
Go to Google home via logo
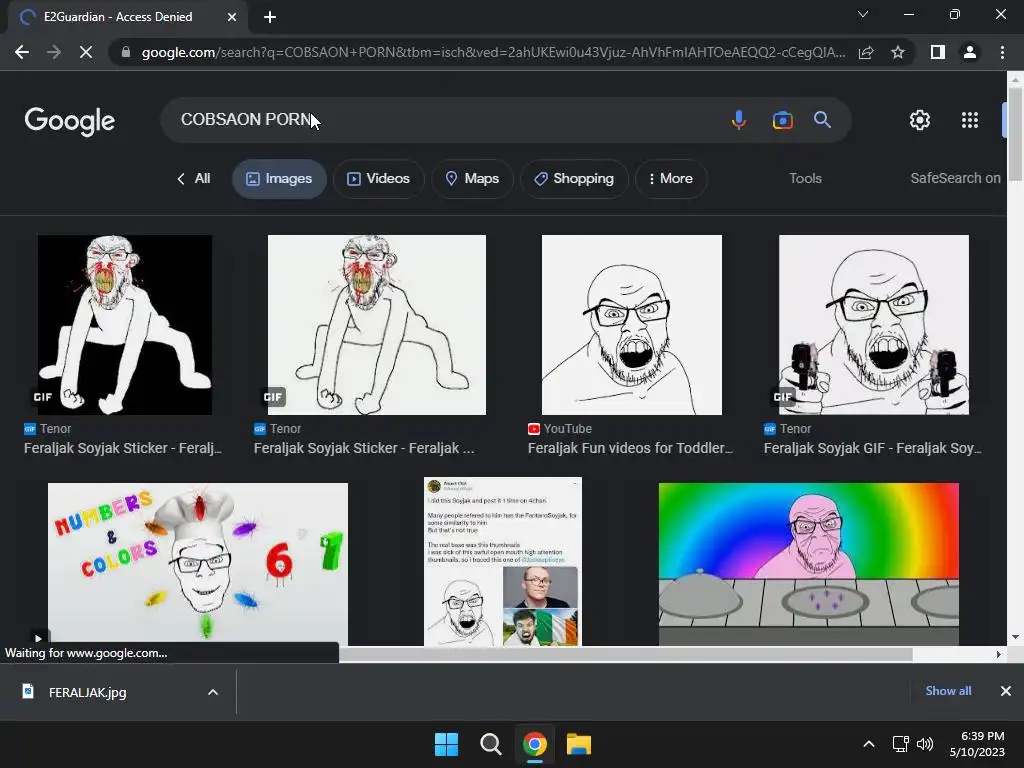point(70,121)
